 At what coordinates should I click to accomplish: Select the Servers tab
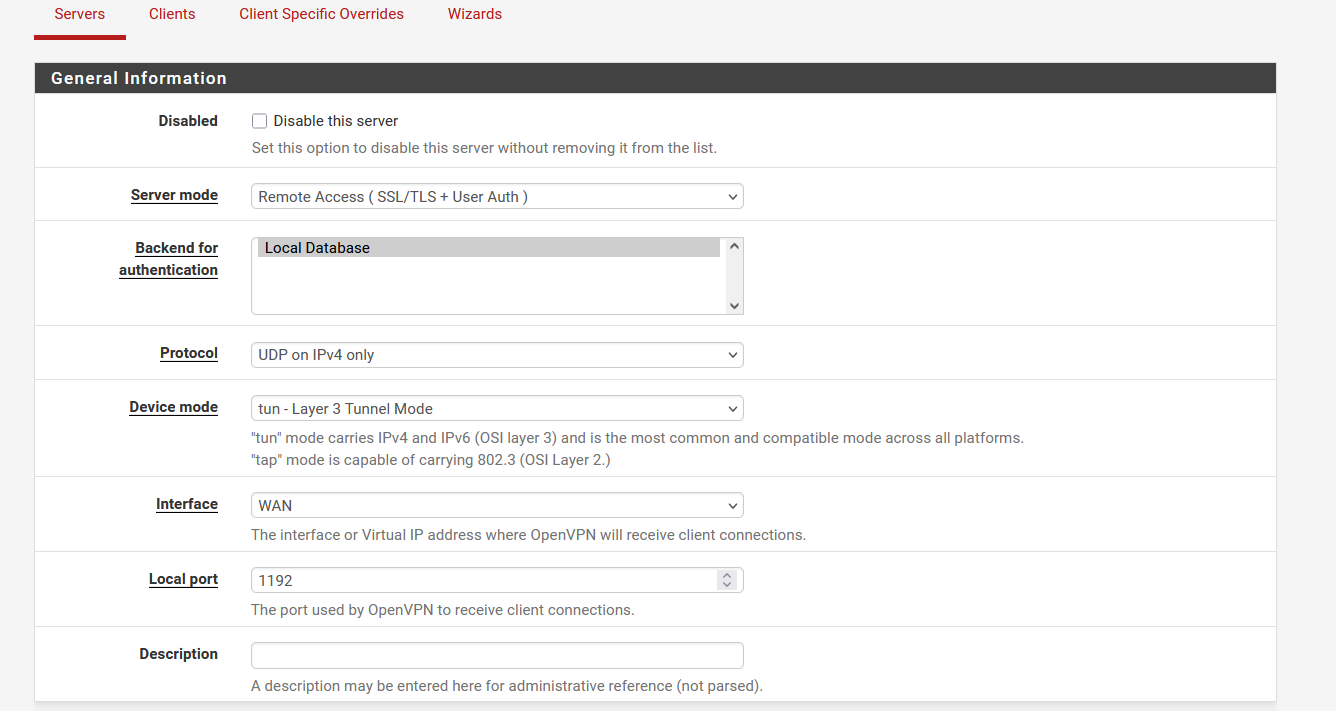[79, 14]
